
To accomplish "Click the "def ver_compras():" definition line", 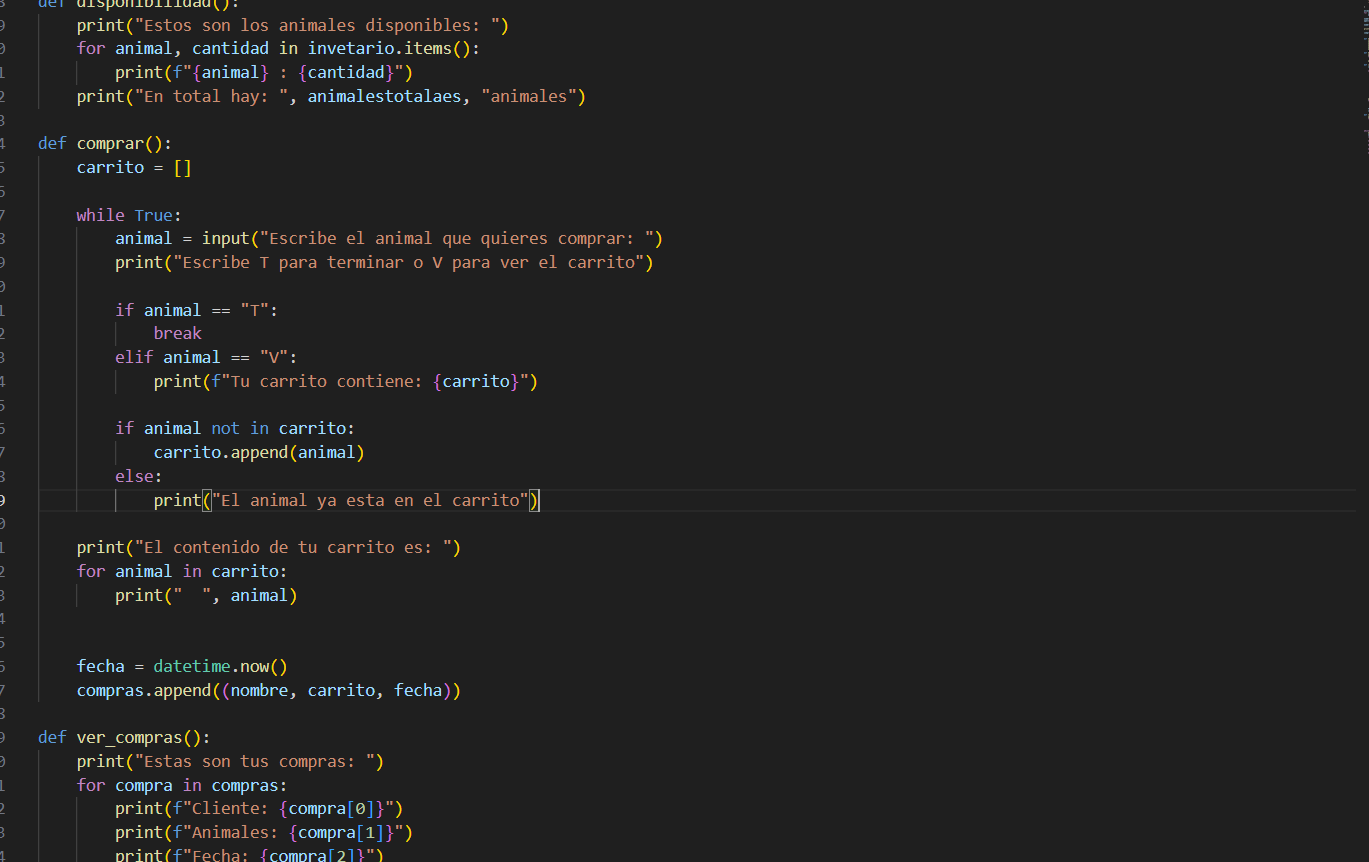I will coord(124,737).
